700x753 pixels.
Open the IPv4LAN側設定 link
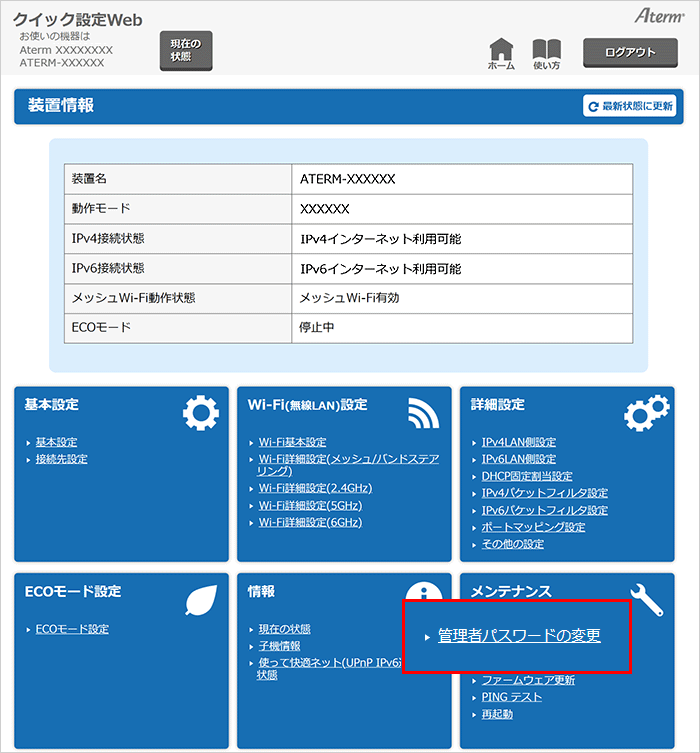click(x=519, y=442)
